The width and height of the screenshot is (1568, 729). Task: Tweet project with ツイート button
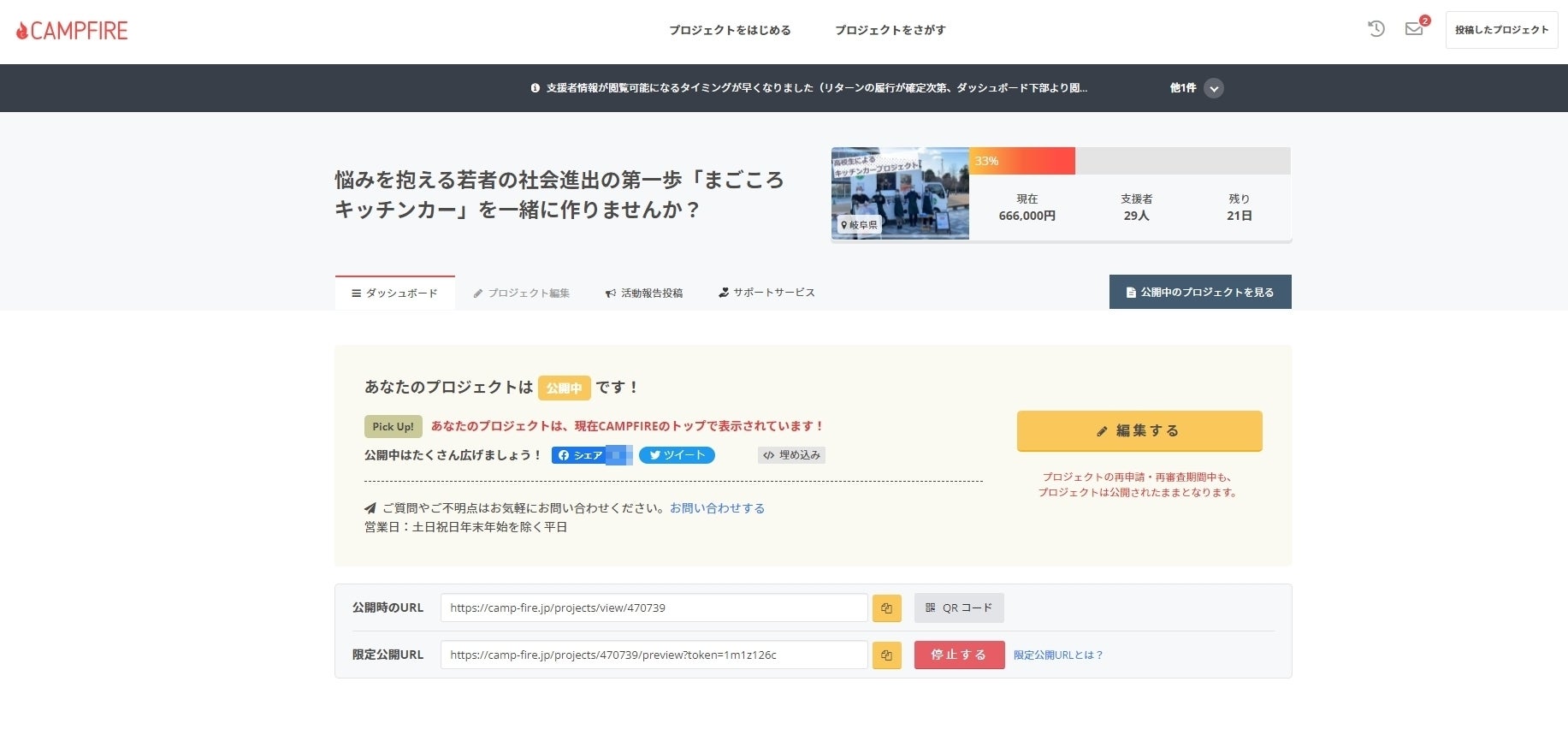pos(677,455)
